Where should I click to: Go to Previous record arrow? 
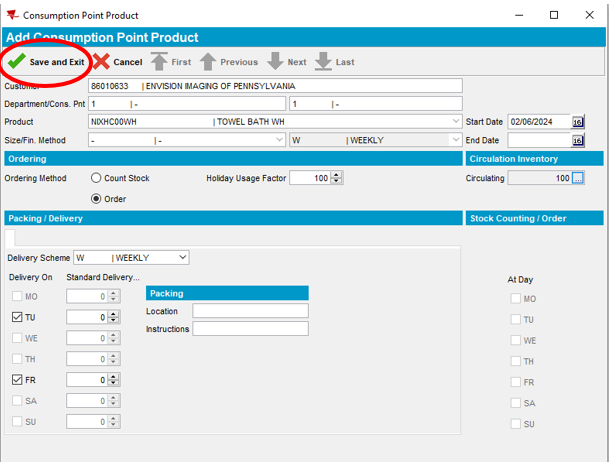tap(208, 62)
